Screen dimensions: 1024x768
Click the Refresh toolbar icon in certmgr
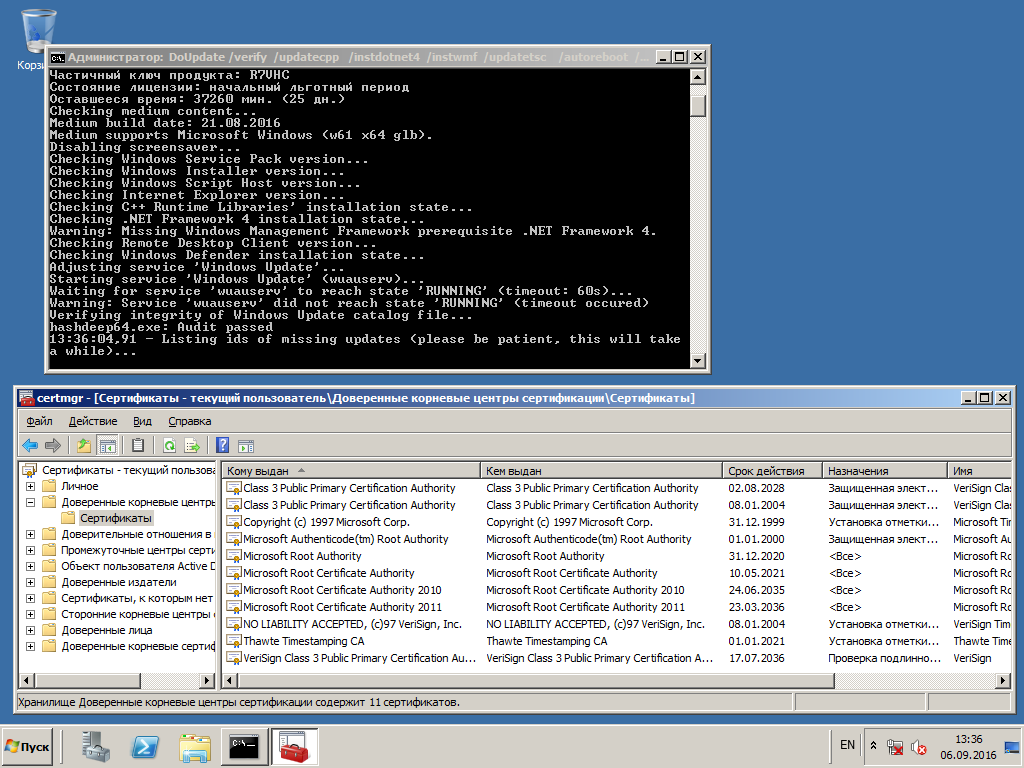169,445
